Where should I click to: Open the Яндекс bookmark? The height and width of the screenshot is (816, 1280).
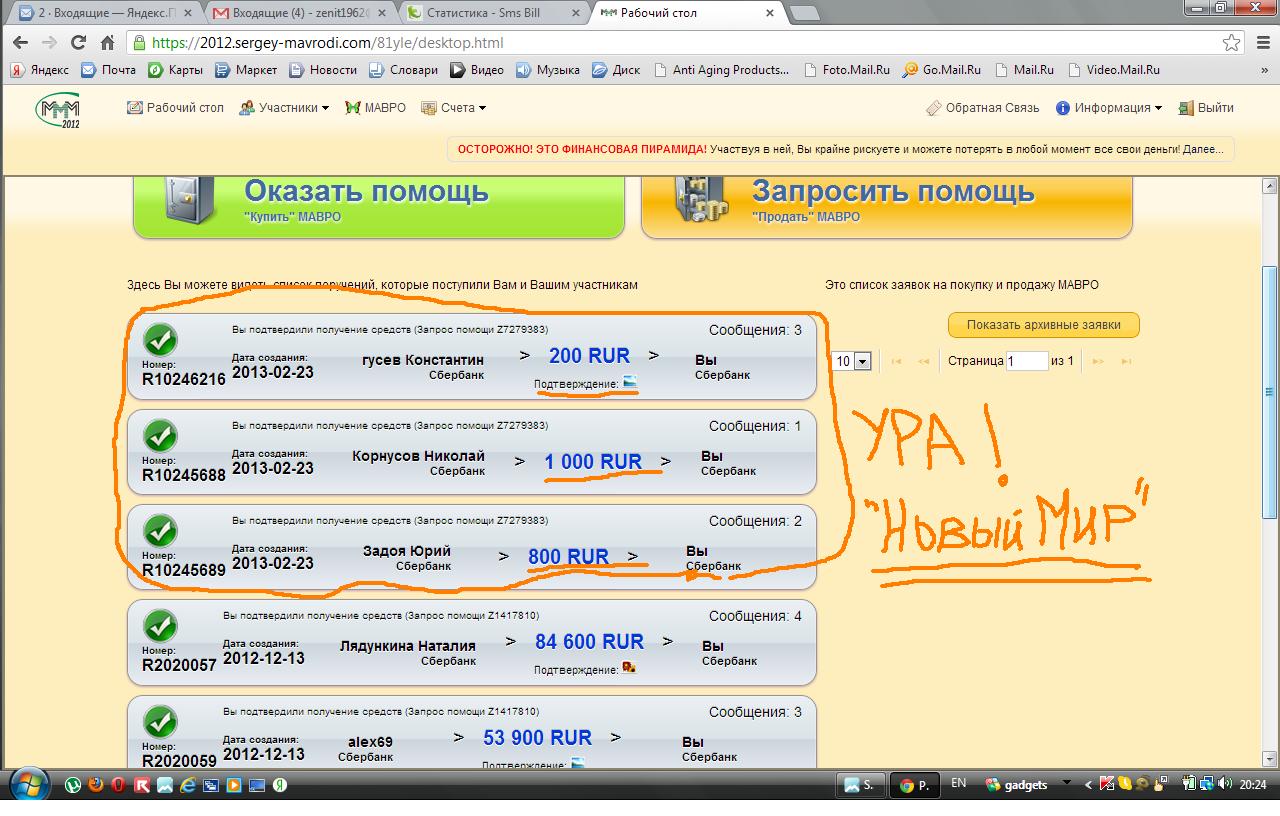click(40, 70)
